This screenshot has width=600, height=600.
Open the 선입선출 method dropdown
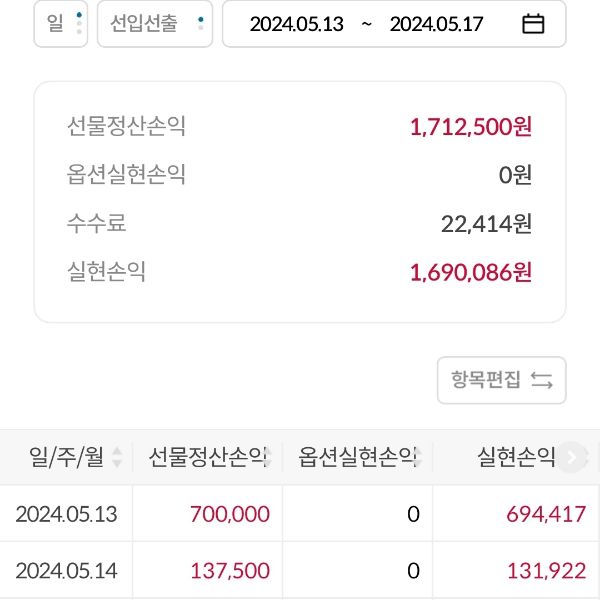155,24
